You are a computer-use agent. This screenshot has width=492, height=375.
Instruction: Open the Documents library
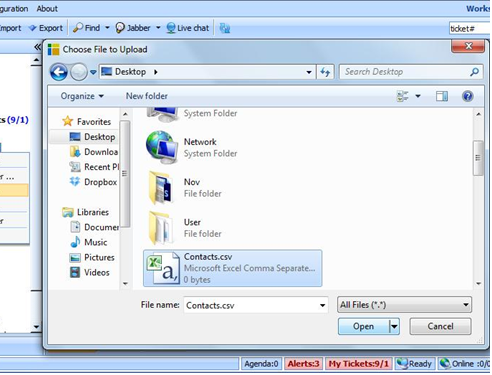coord(94,227)
